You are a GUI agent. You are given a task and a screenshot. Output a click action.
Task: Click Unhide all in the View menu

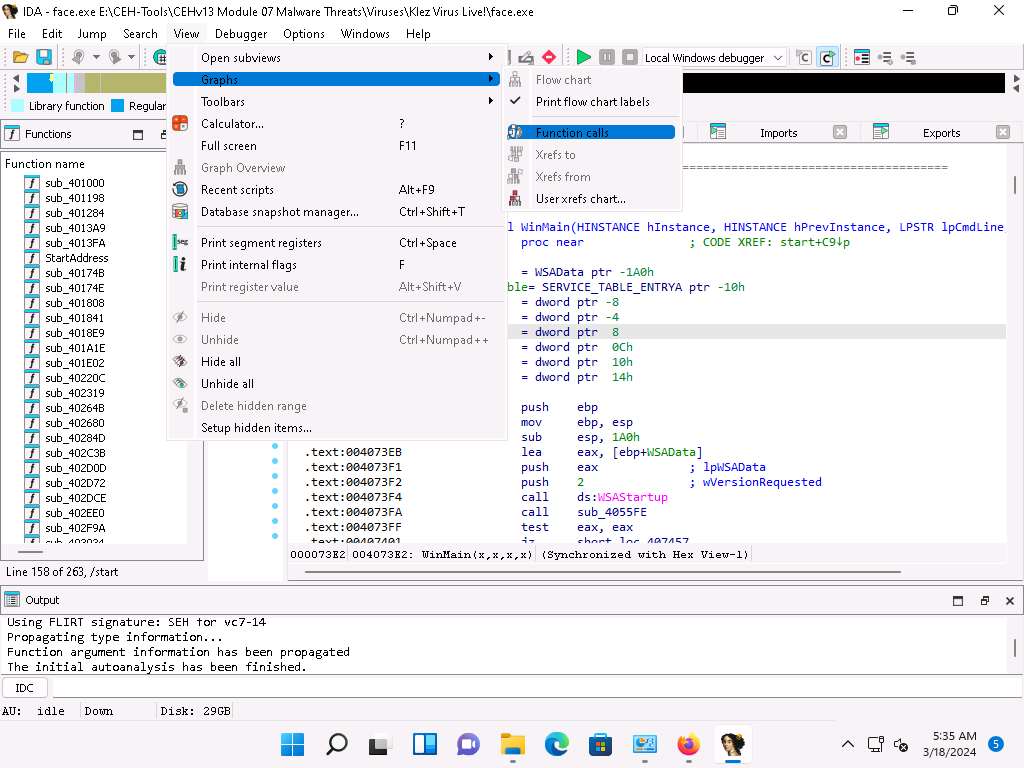pos(227,384)
